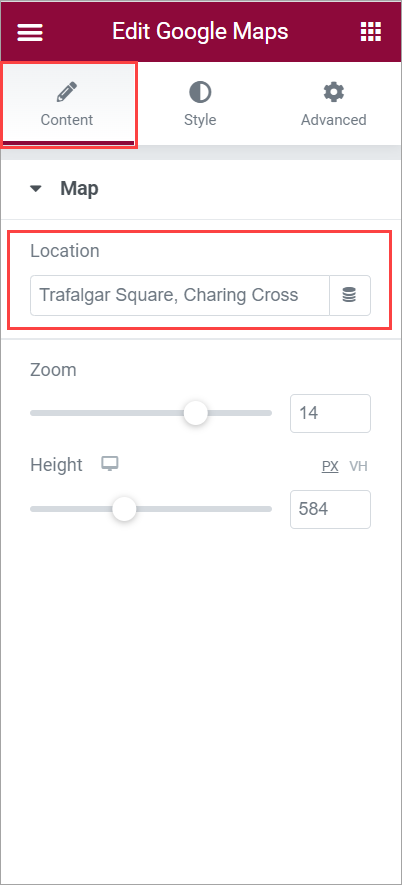Open the hamburger menu in the header
Viewport: 402px width, 885px height.
click(x=30, y=32)
